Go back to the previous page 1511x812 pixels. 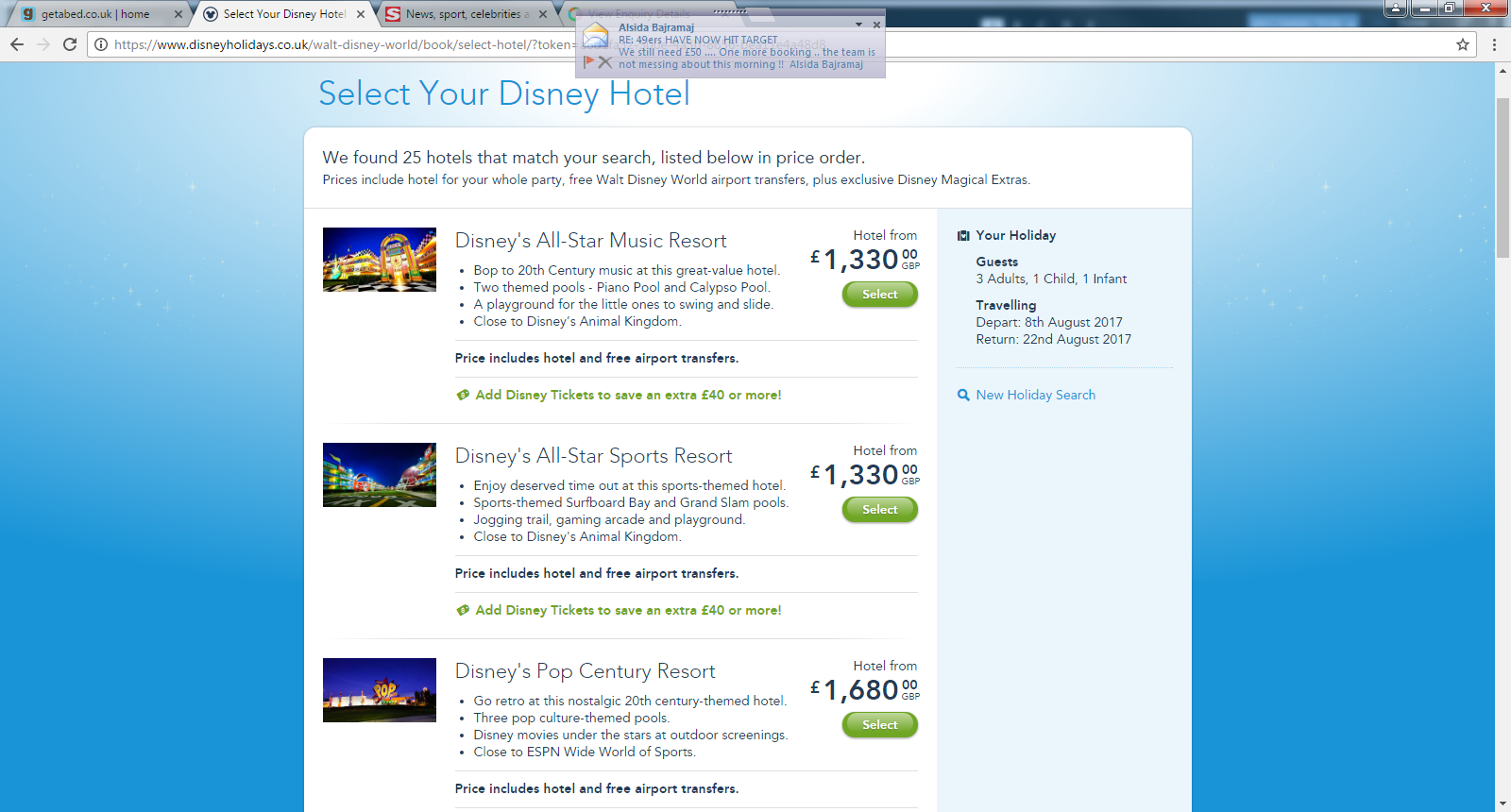[17, 44]
